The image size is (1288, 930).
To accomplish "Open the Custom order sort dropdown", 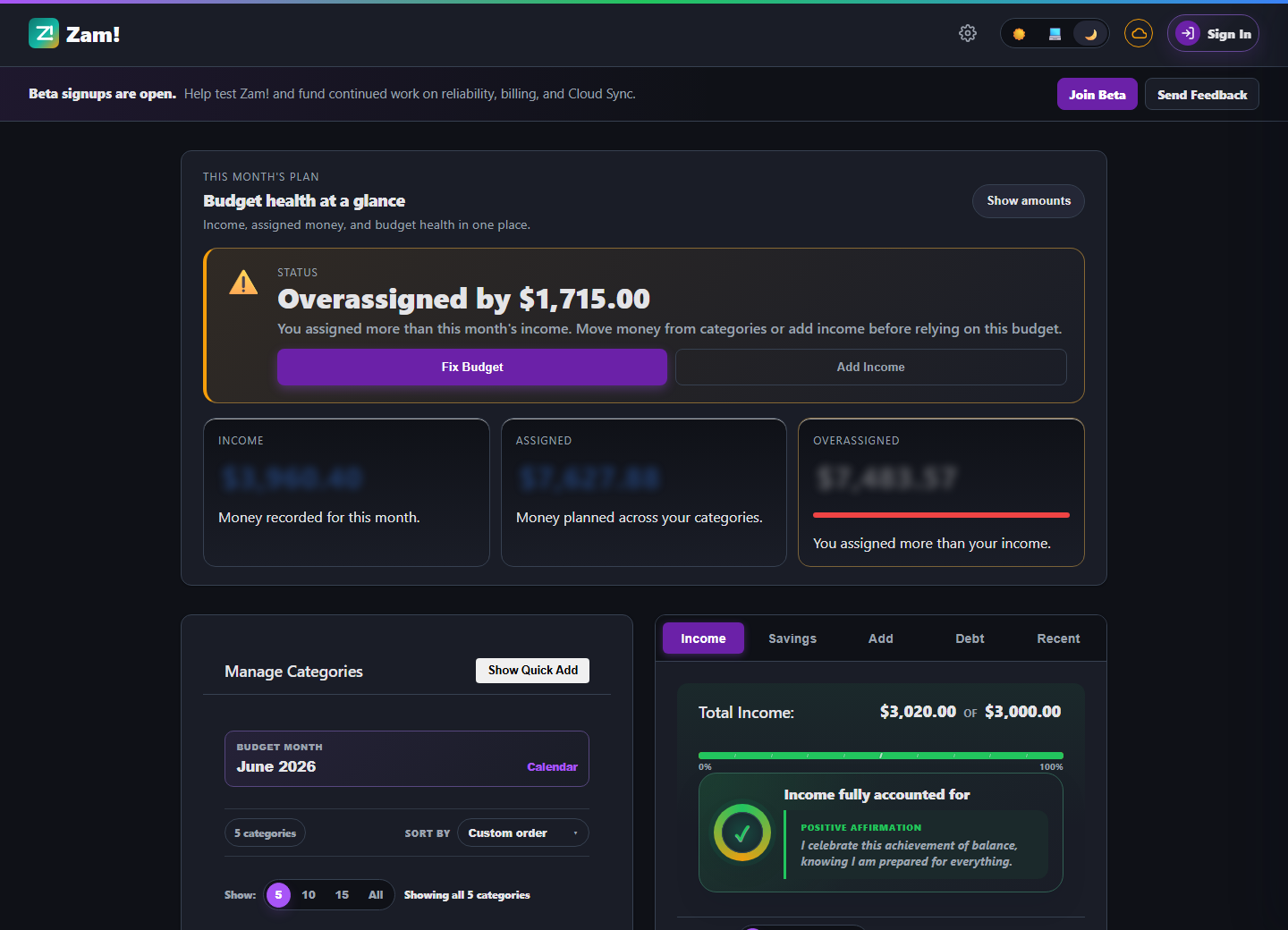I will (523, 833).
